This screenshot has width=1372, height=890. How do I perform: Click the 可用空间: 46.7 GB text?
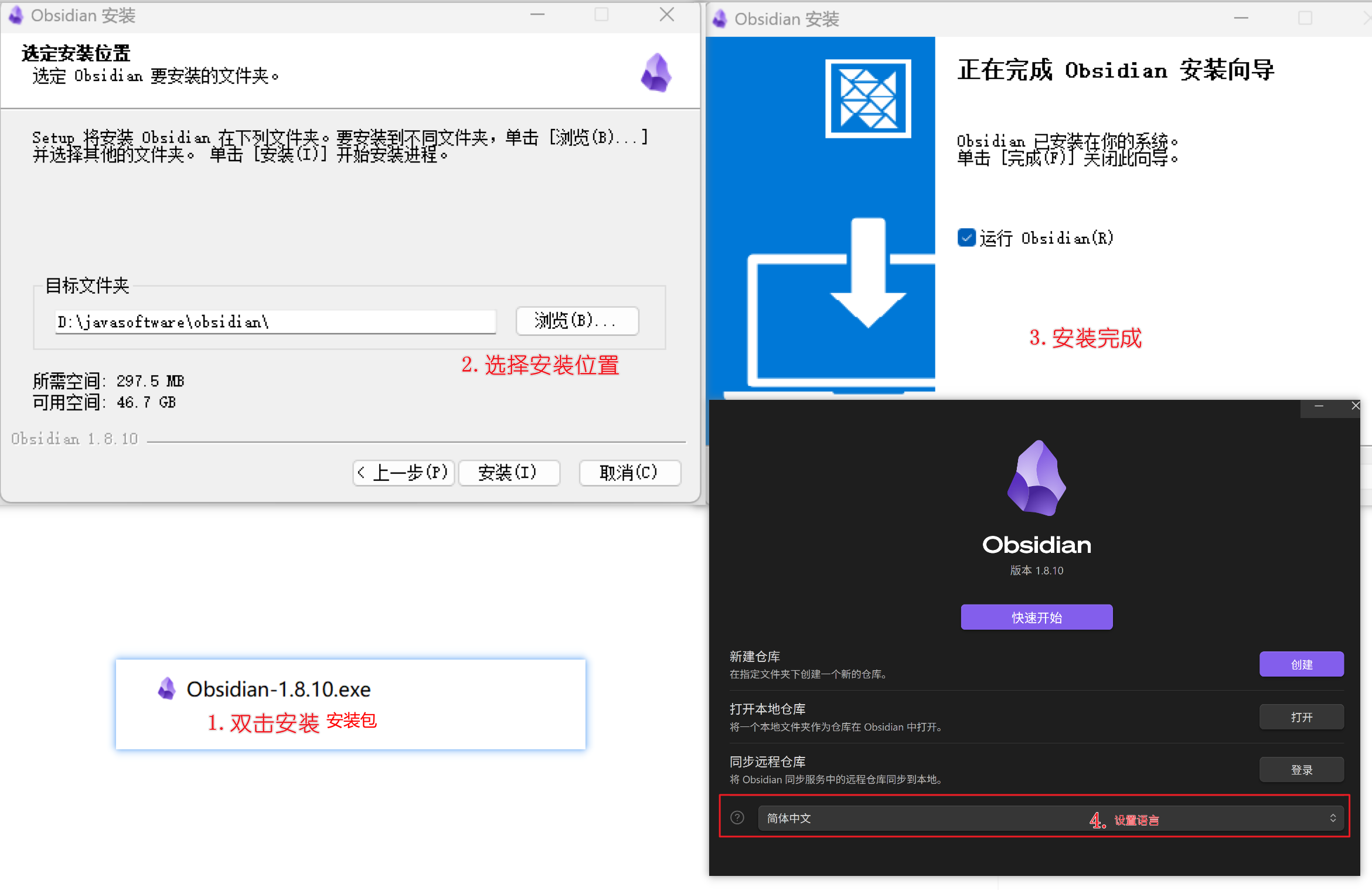tap(104, 402)
